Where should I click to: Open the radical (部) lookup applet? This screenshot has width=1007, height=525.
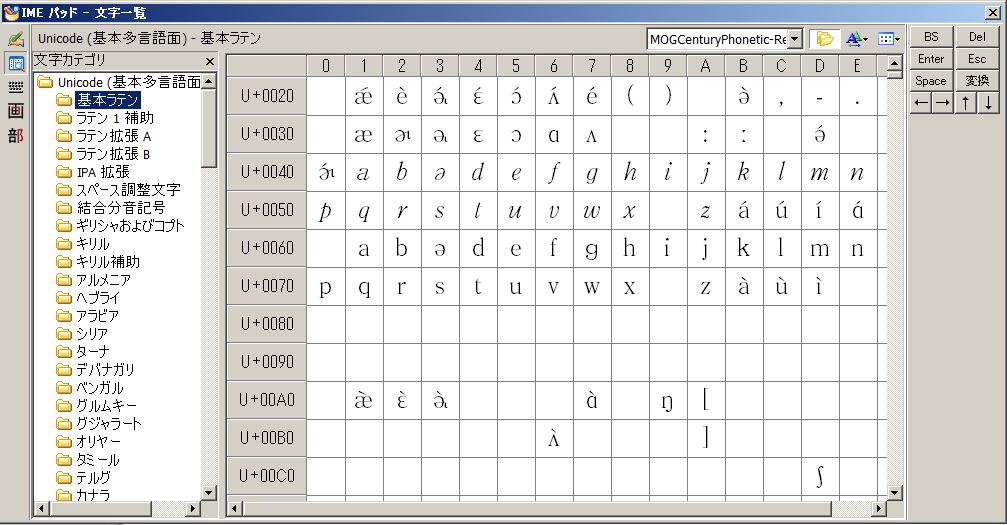(x=15, y=135)
